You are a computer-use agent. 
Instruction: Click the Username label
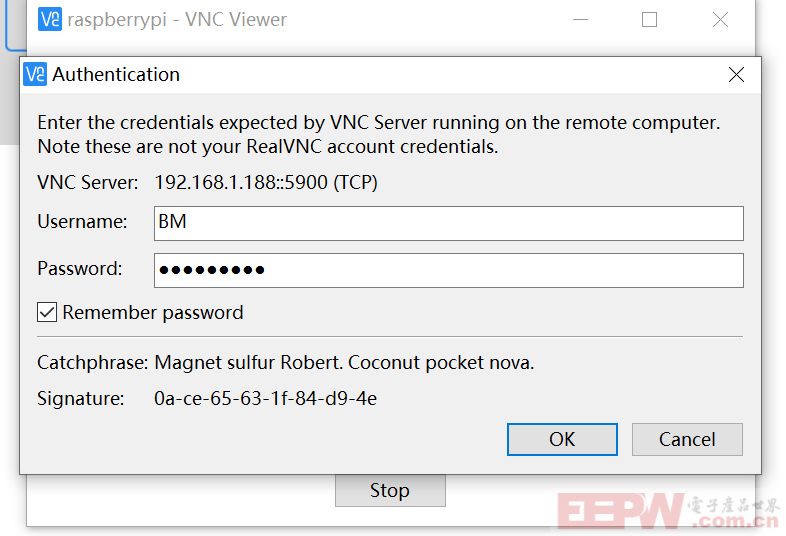tap(82, 221)
